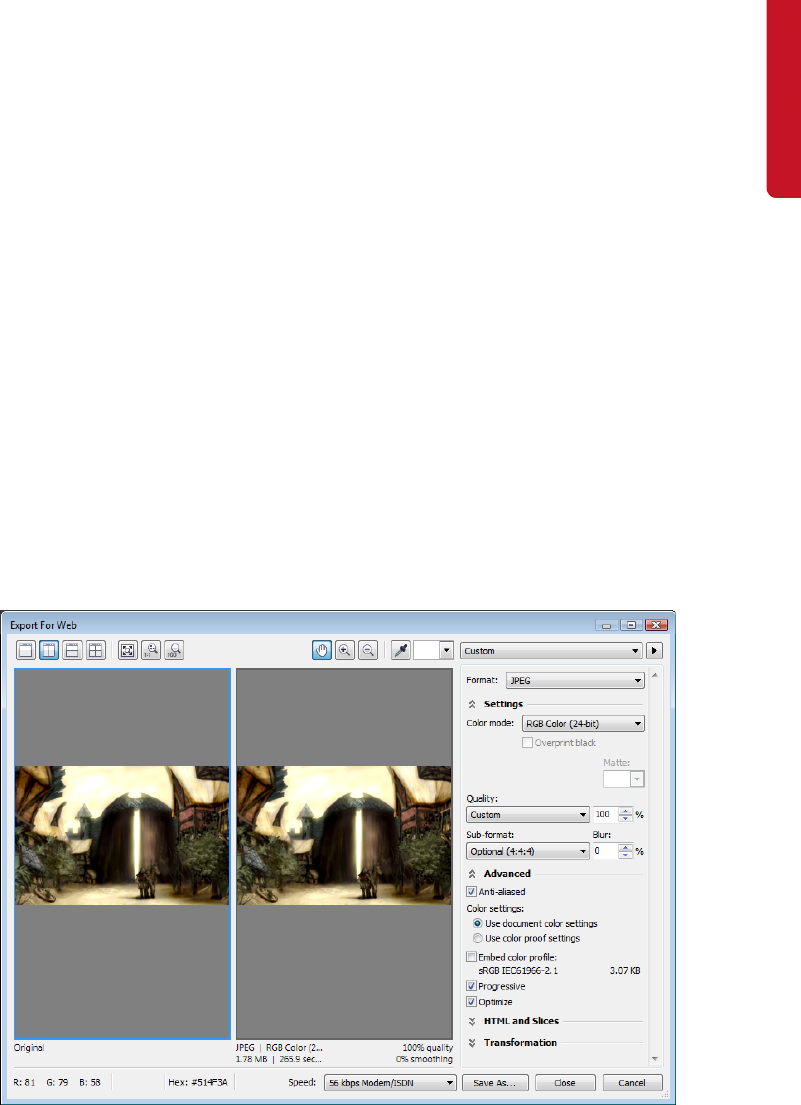This screenshot has width=801, height=1105.
Task: Open the Matte color picker
Action: [623, 779]
